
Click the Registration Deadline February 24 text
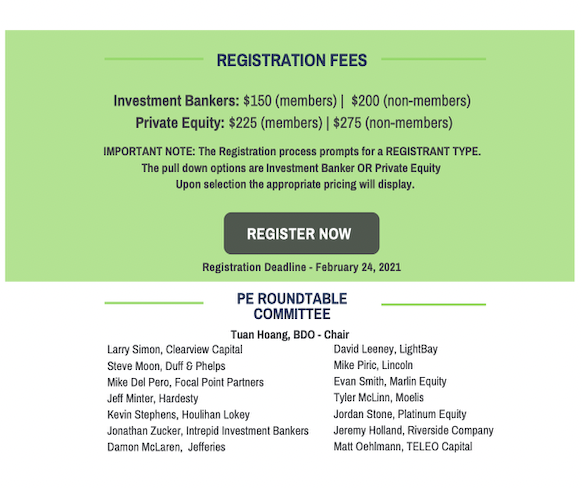click(x=301, y=267)
